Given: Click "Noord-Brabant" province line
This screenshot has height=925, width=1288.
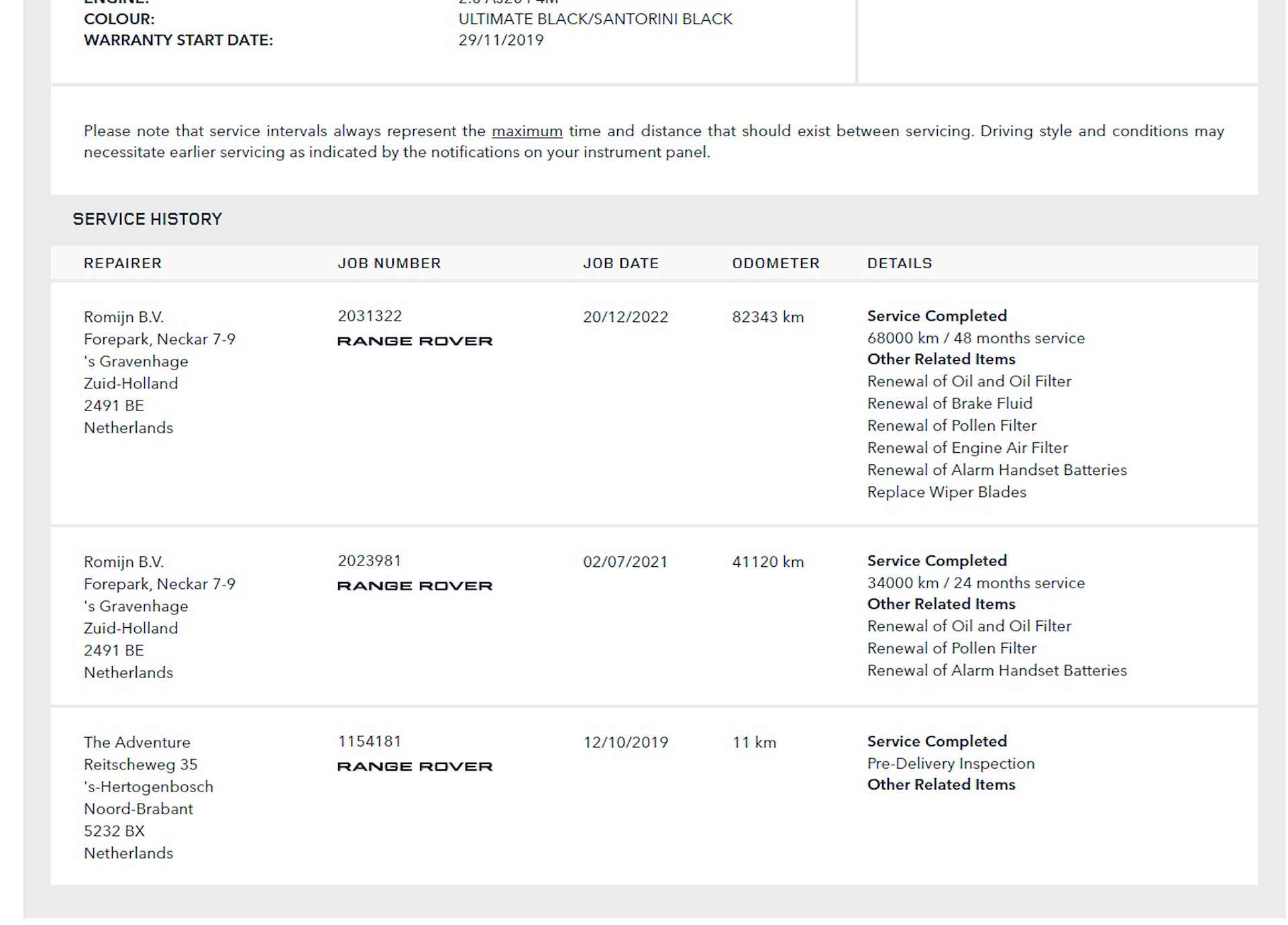Looking at the screenshot, I should click(x=139, y=809).
